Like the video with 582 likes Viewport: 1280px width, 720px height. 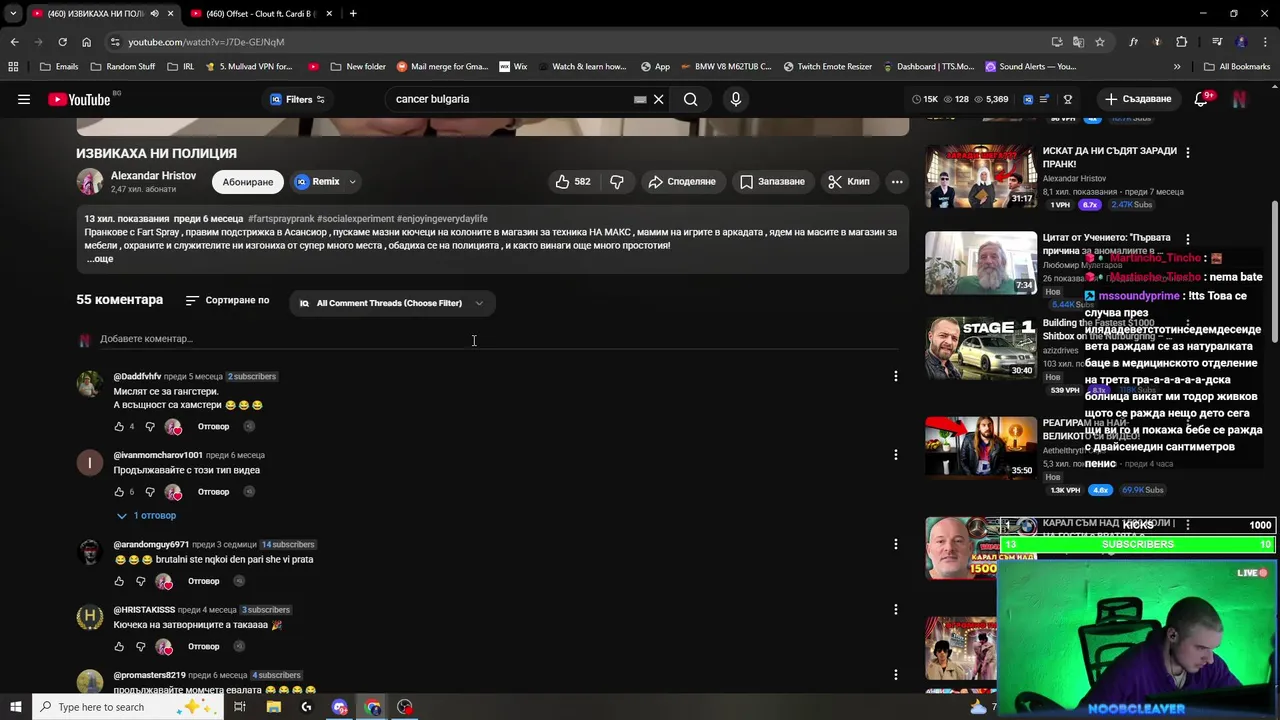[x=573, y=182]
